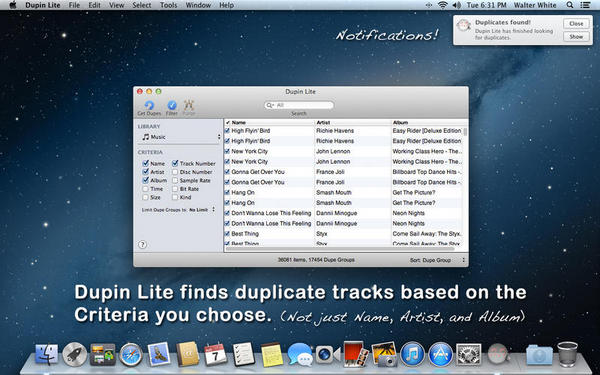Open Mail stamp icon in the Dock
Viewport: 600px width, 375px height.
pyautogui.click(x=159, y=354)
